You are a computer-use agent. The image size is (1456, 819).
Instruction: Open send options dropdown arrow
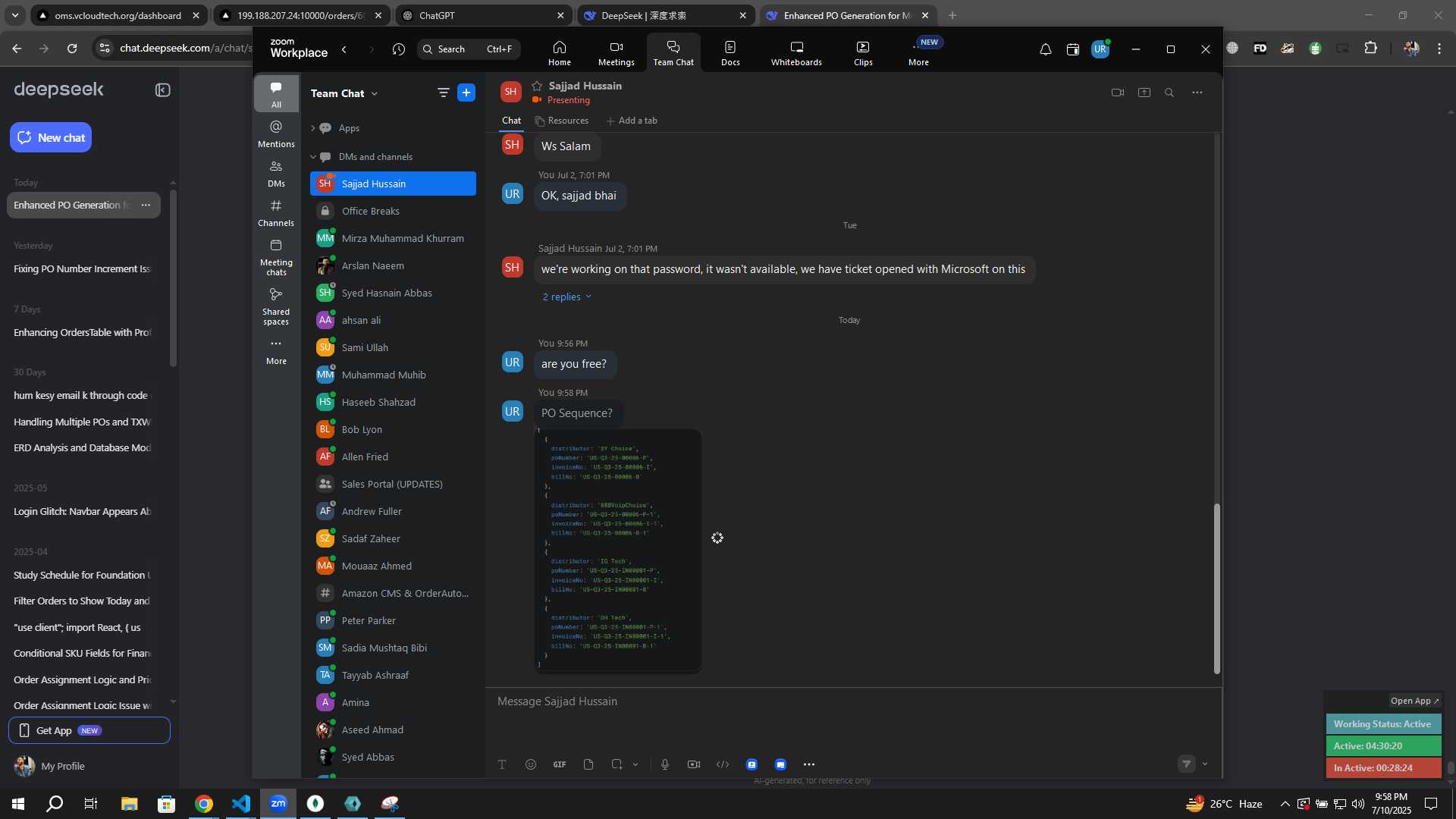click(x=1205, y=764)
